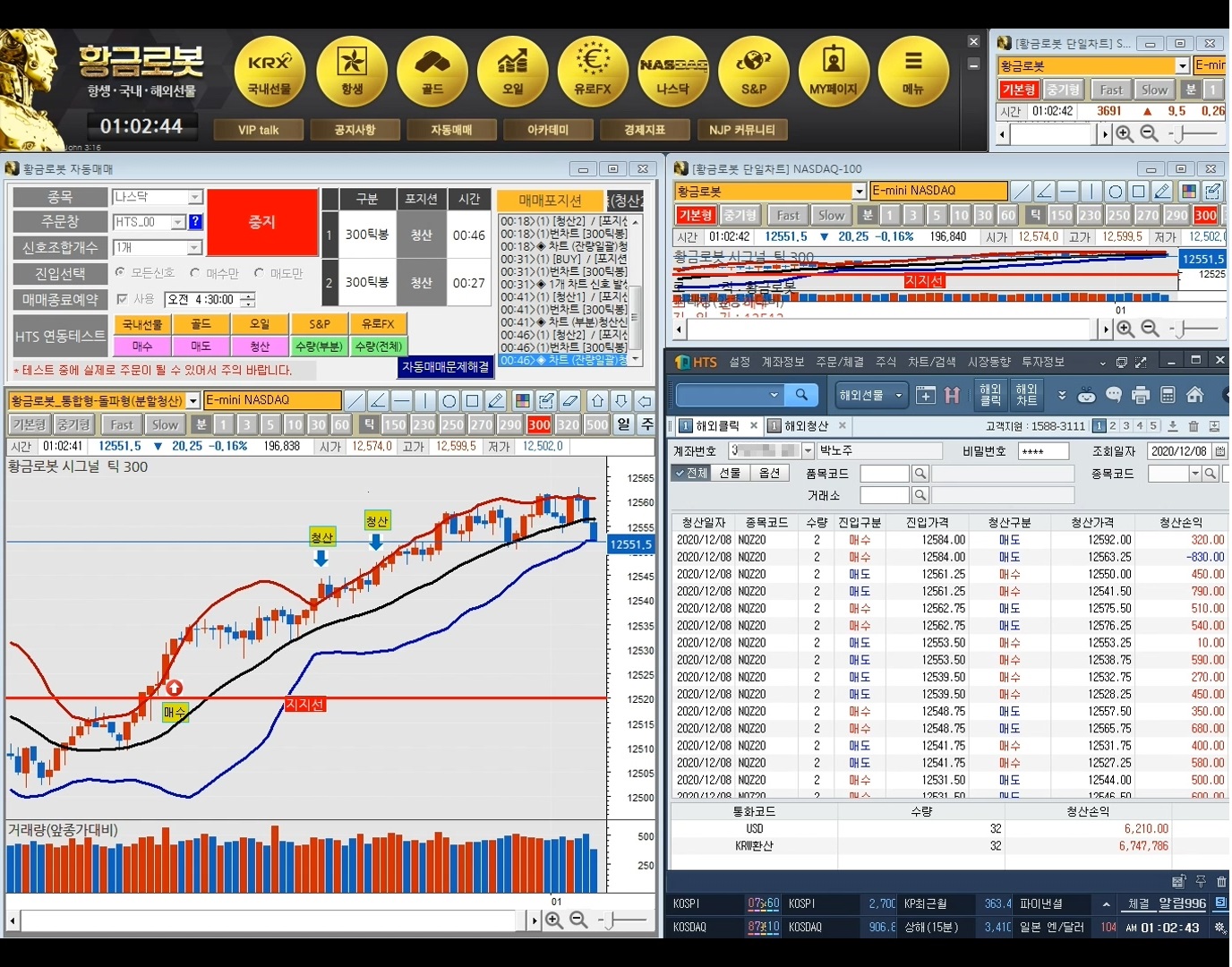Open the S&P gold button
Screen dimensions: 1232x967
click(x=754, y=72)
